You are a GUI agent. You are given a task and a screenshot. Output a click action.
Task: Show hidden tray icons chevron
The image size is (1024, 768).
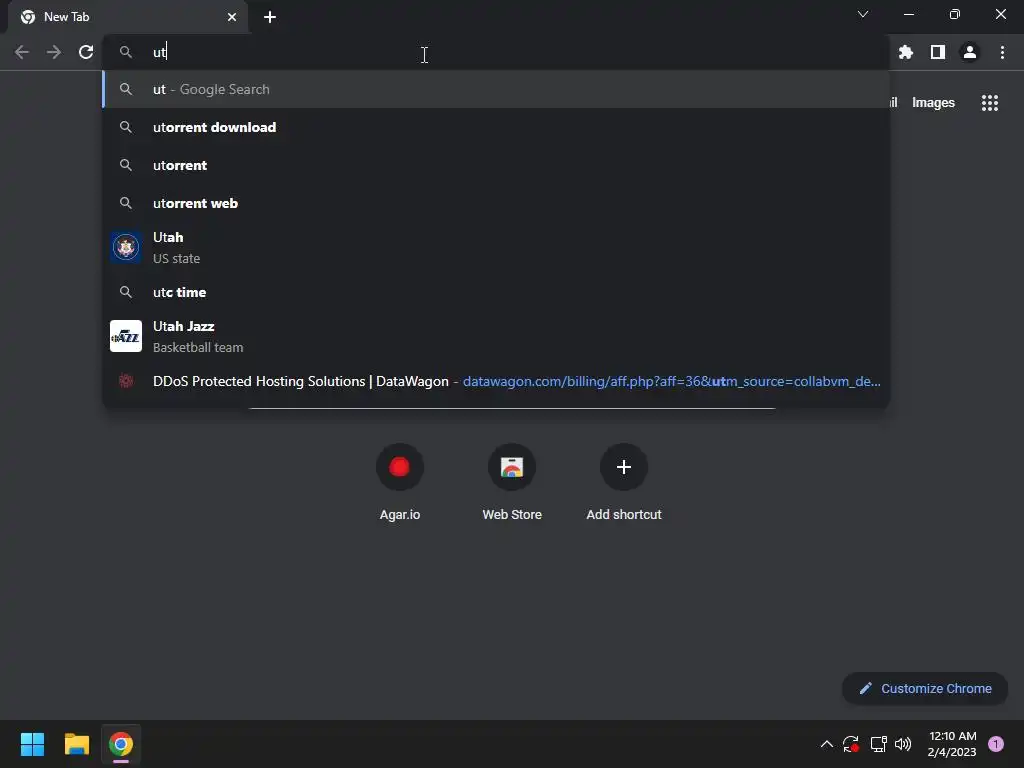tap(826, 744)
